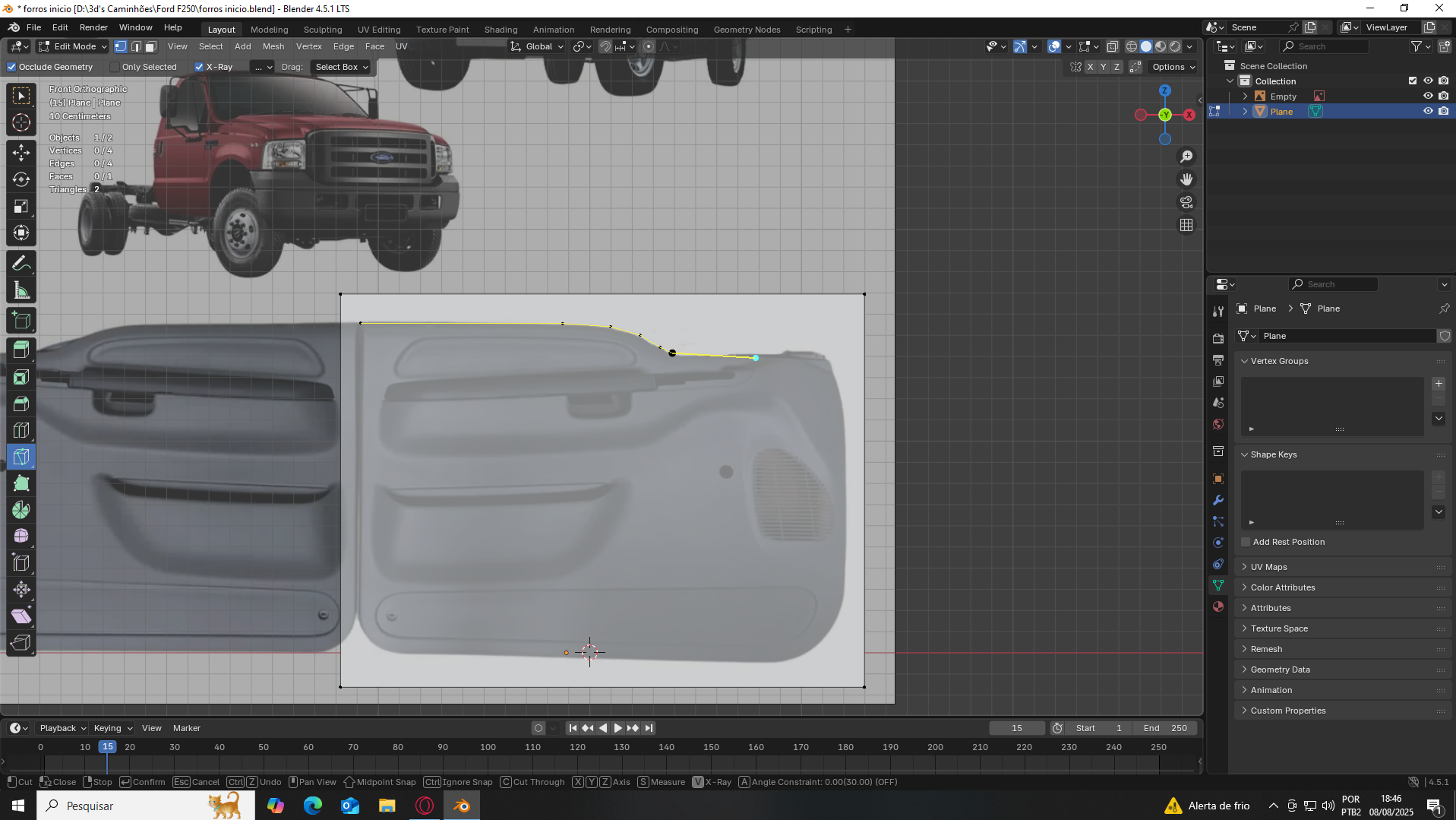1456x820 pixels.
Task: Jump to the timeline start frame
Action: [573, 728]
